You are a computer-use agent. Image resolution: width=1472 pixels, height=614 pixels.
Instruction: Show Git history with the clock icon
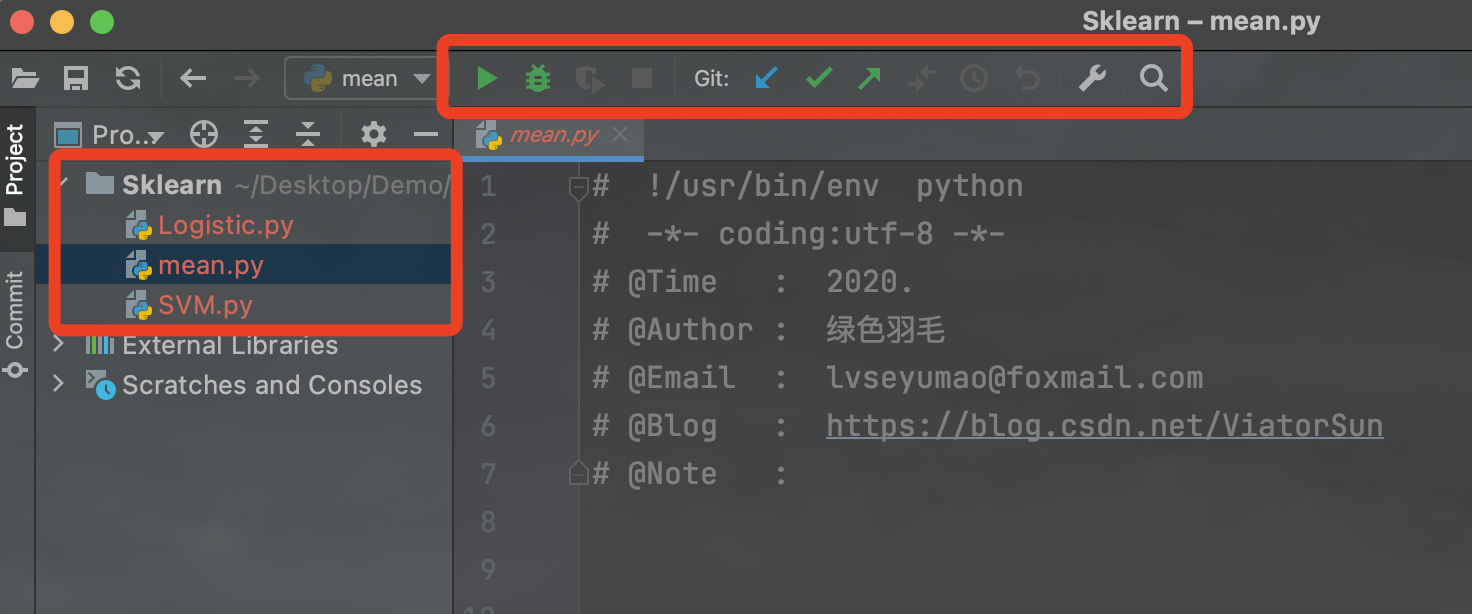click(x=974, y=78)
